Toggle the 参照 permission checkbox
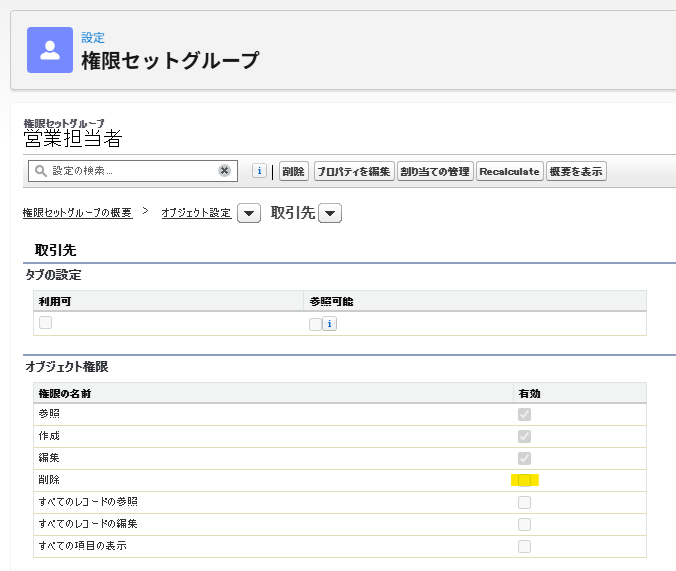Screen dimensions: 676x571 pyautogui.click(x=524, y=414)
